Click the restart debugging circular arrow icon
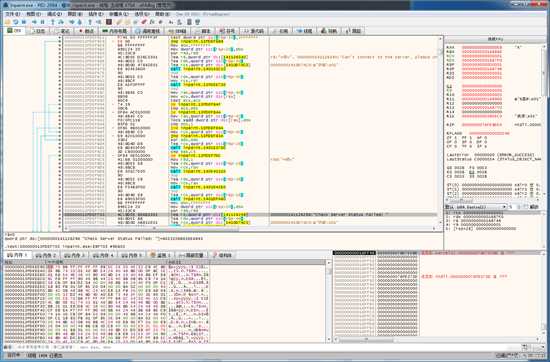Screen dimensions: 550x362 [x=16, y=22]
